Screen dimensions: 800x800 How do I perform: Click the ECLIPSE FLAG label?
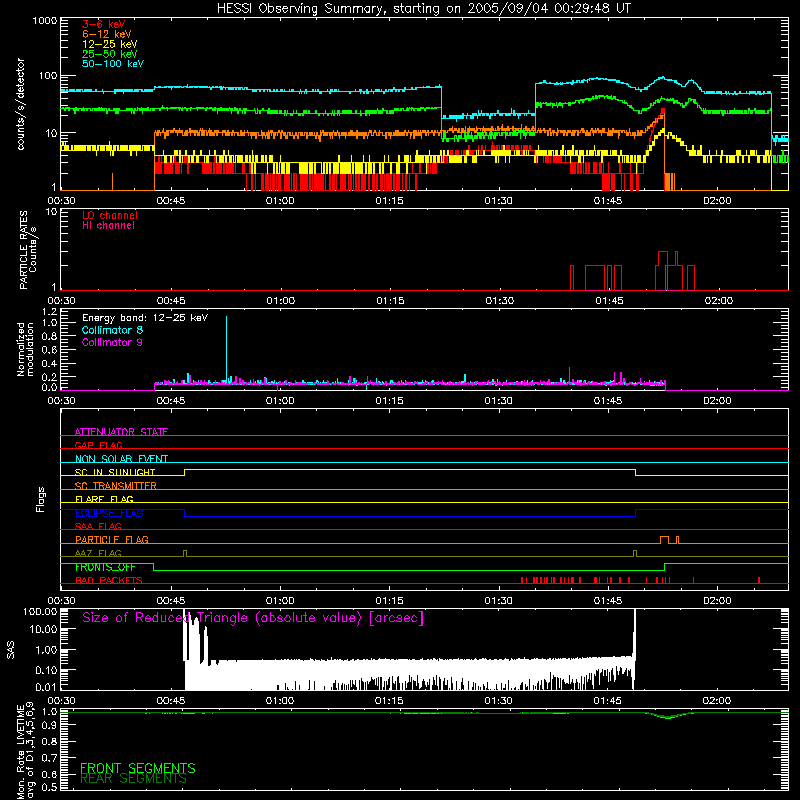pos(109,513)
